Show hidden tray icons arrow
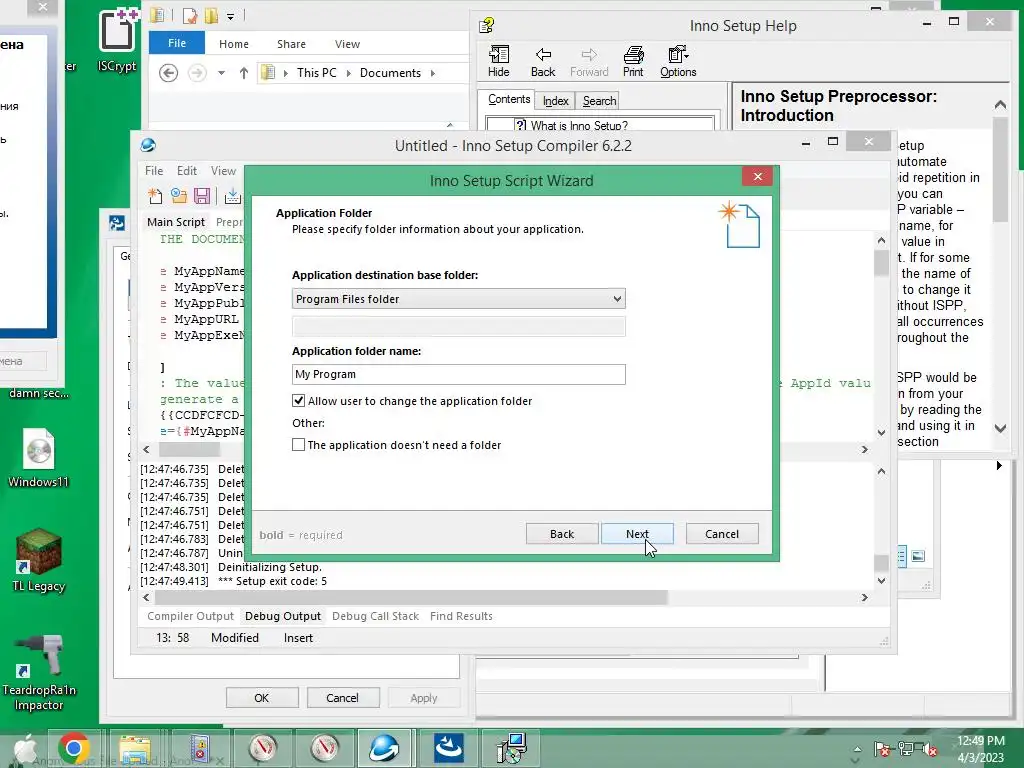The height and width of the screenshot is (768, 1024). click(857, 750)
